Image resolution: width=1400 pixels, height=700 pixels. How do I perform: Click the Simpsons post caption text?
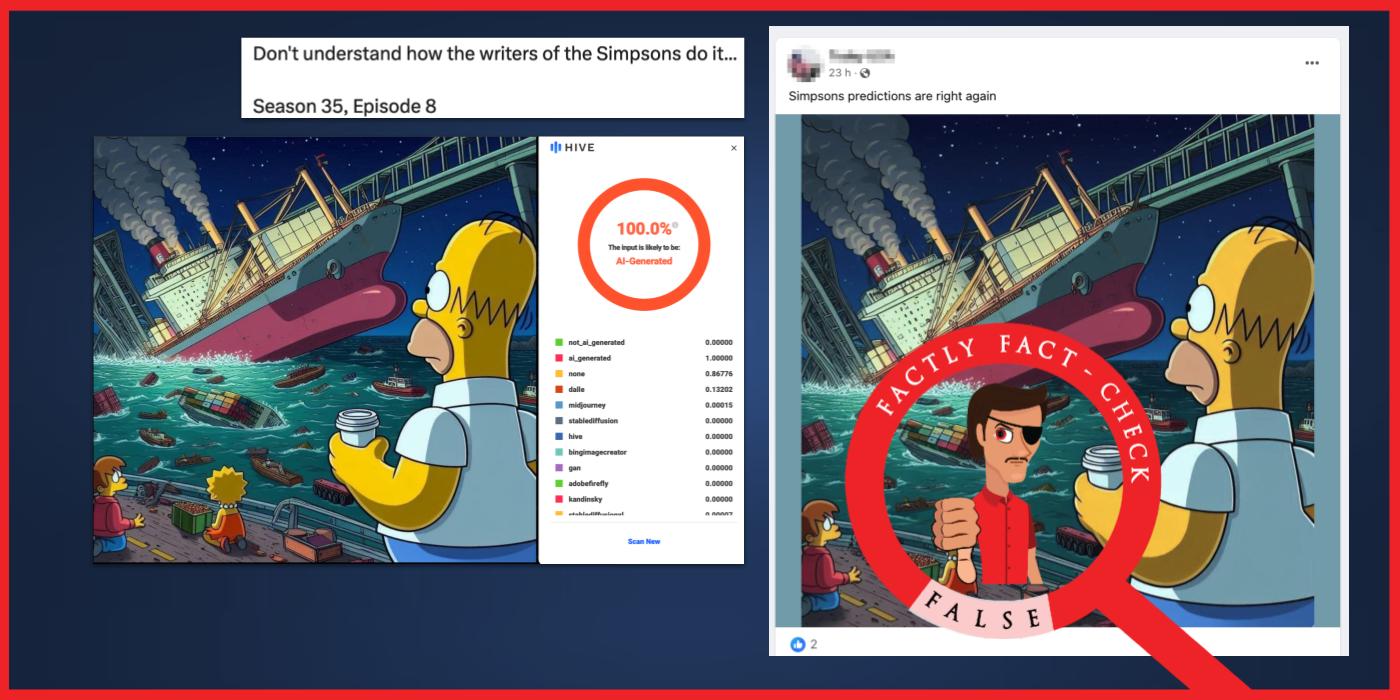[893, 94]
